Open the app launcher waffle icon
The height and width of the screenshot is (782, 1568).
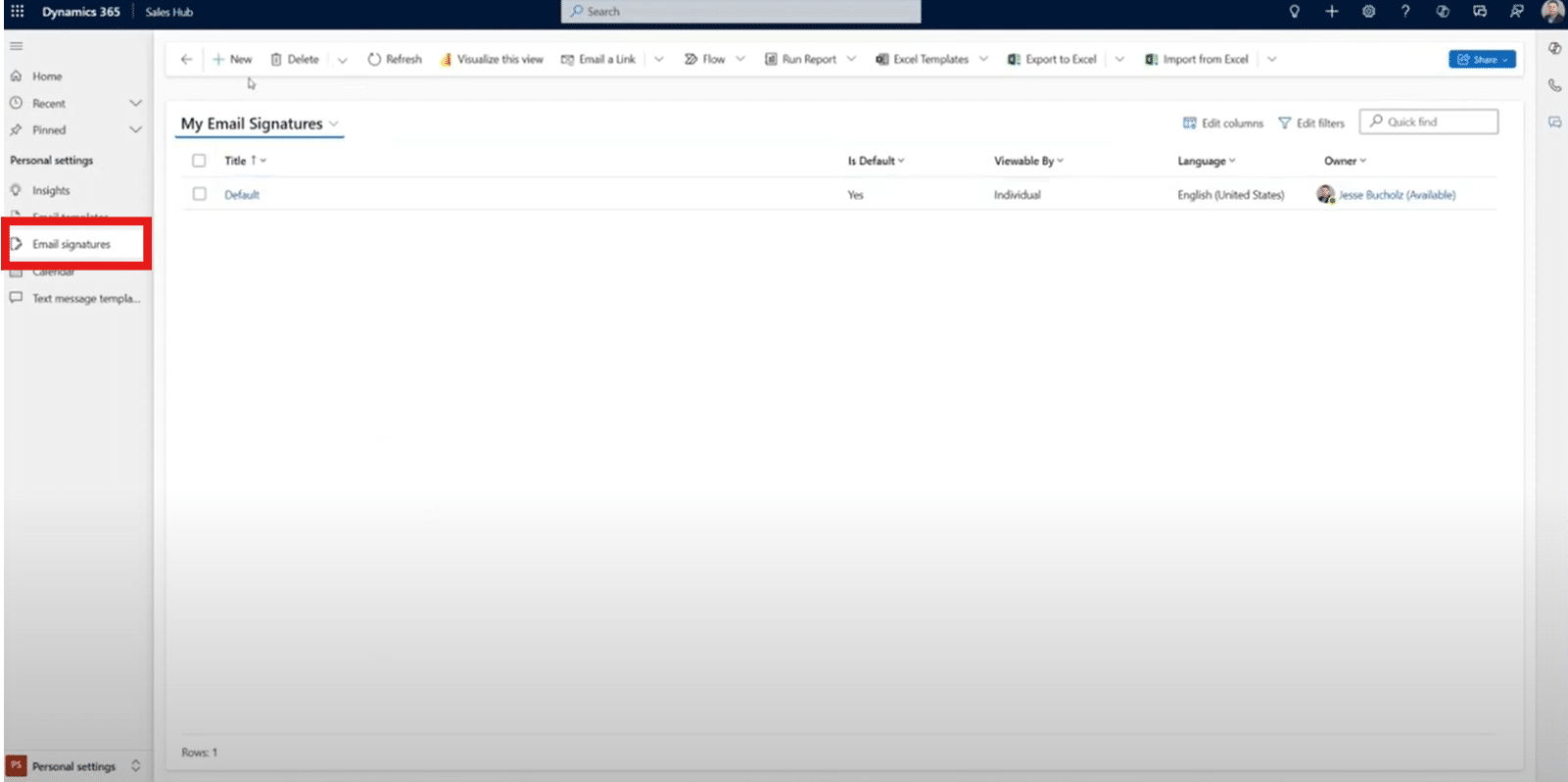click(x=18, y=12)
